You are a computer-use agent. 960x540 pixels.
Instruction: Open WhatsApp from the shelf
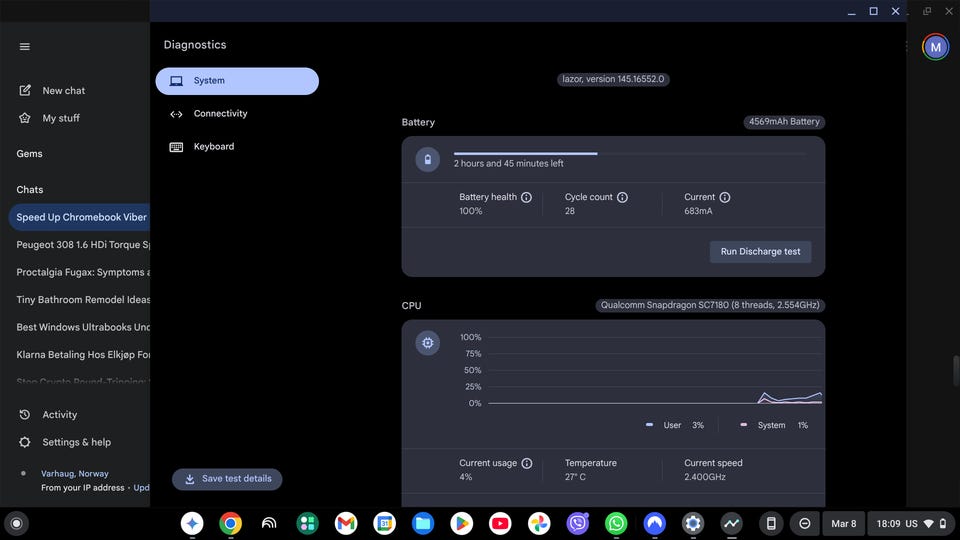(616, 523)
